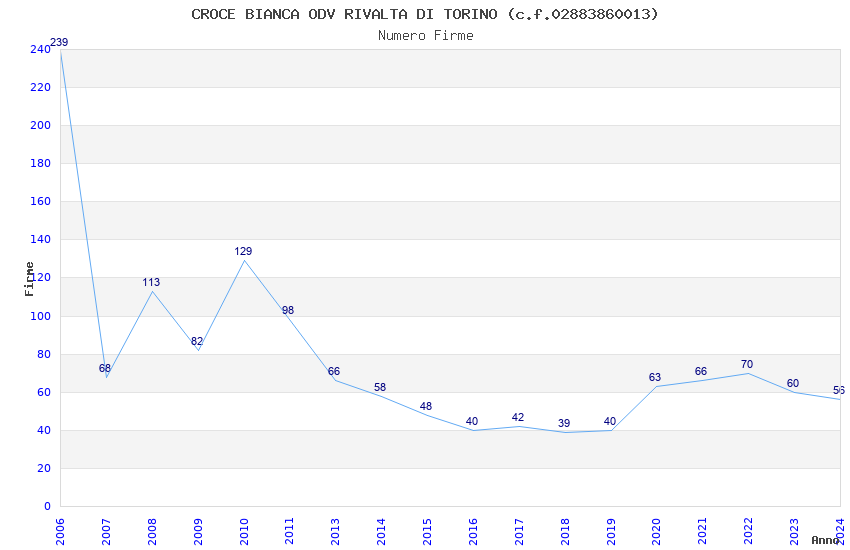Screen dimensions: 850x550
Task: Select the peak data label 129 for 2010
Action: [243, 251]
